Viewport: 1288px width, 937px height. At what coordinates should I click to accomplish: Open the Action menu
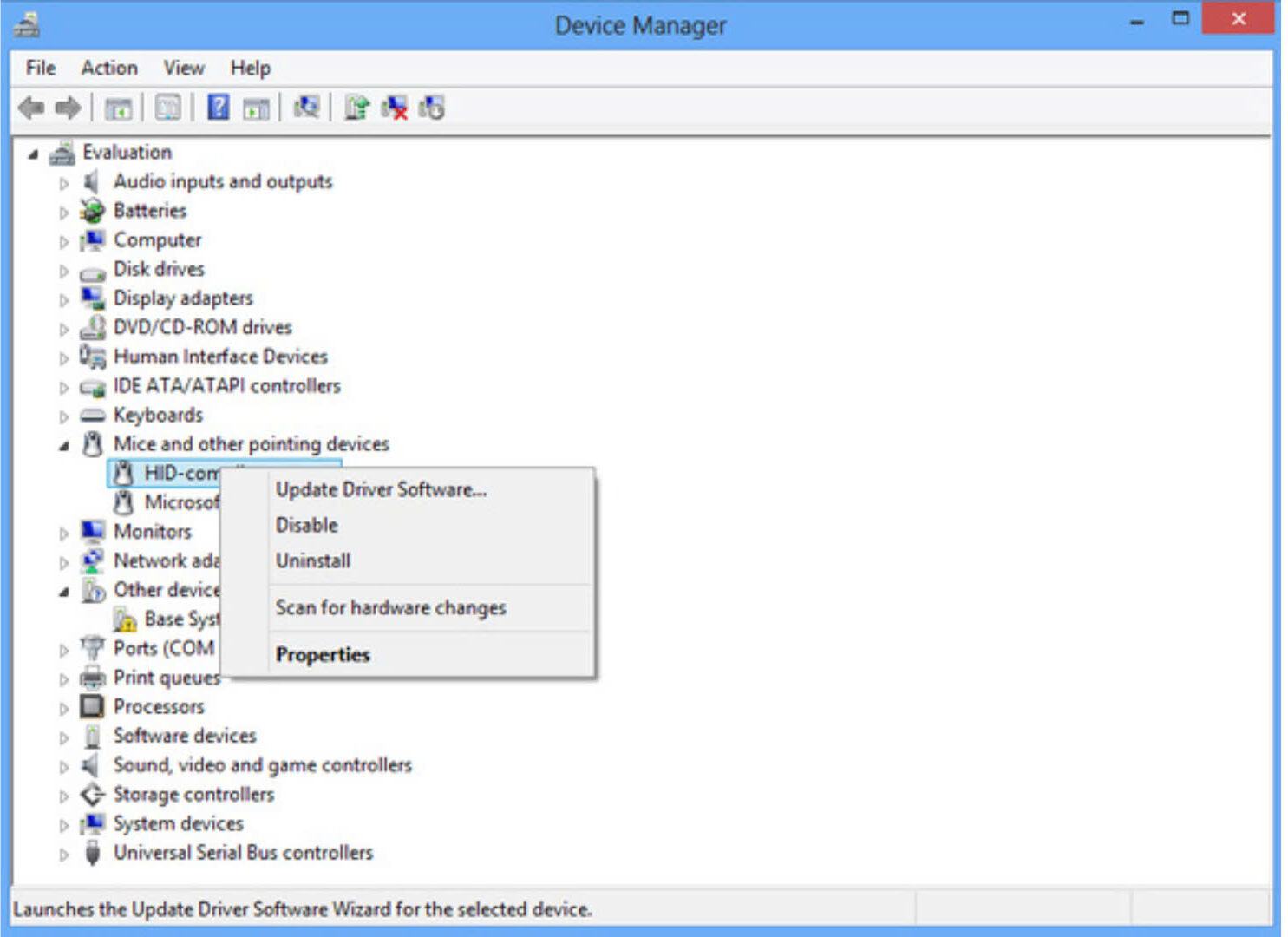[109, 68]
